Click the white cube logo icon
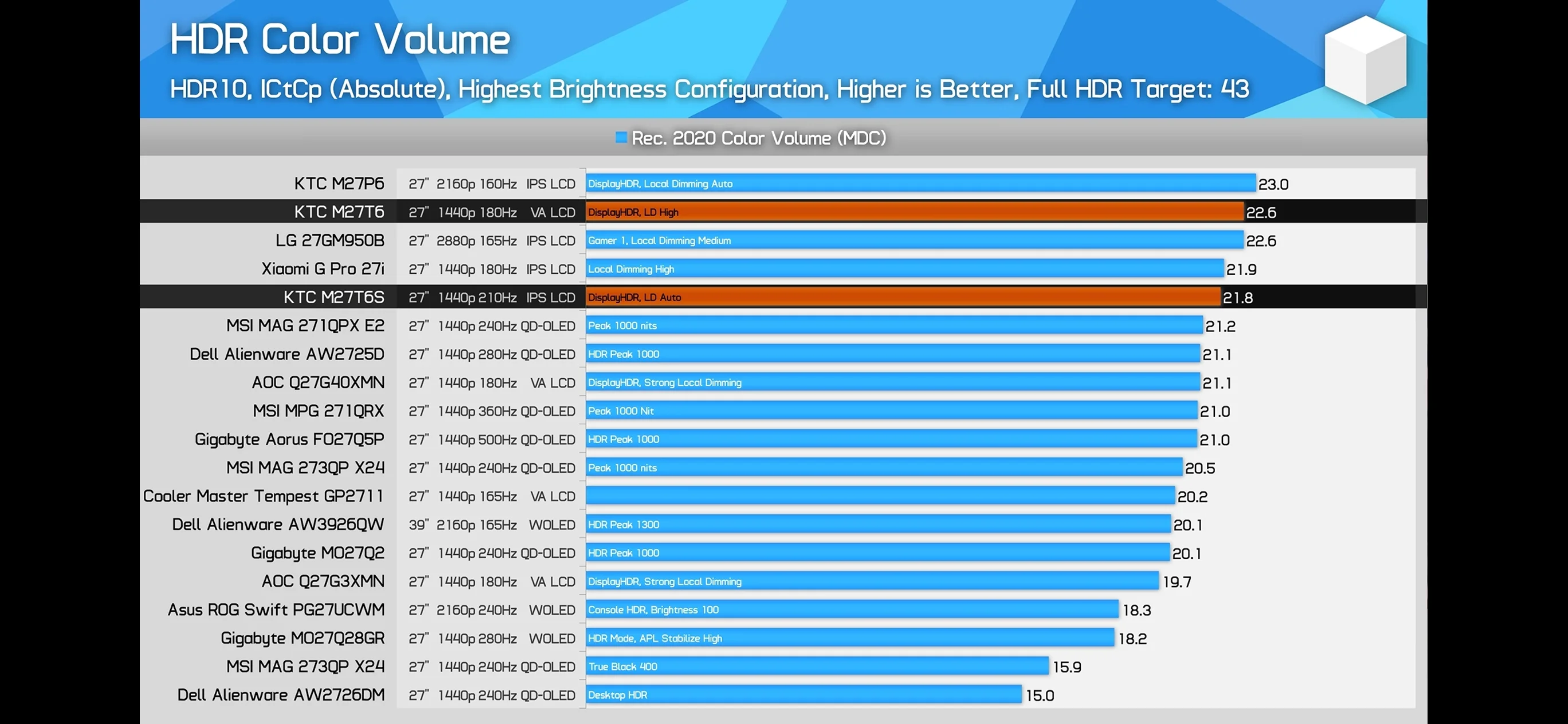This screenshot has width=1568, height=724. [1365, 60]
